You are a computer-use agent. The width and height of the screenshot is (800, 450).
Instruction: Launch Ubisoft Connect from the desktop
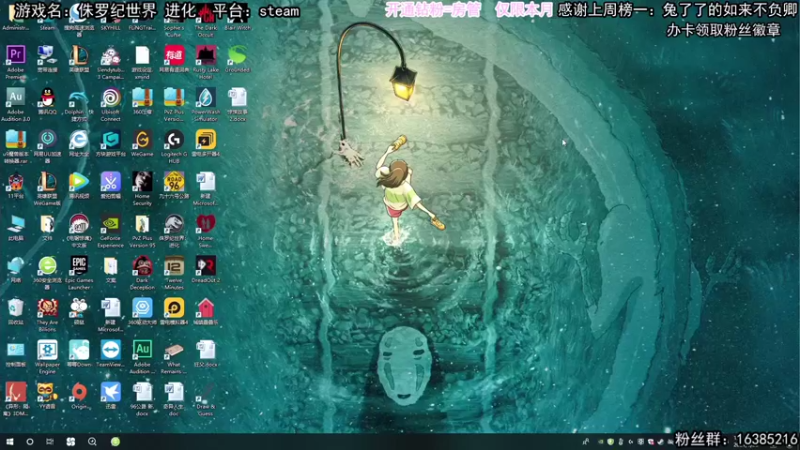click(110, 97)
